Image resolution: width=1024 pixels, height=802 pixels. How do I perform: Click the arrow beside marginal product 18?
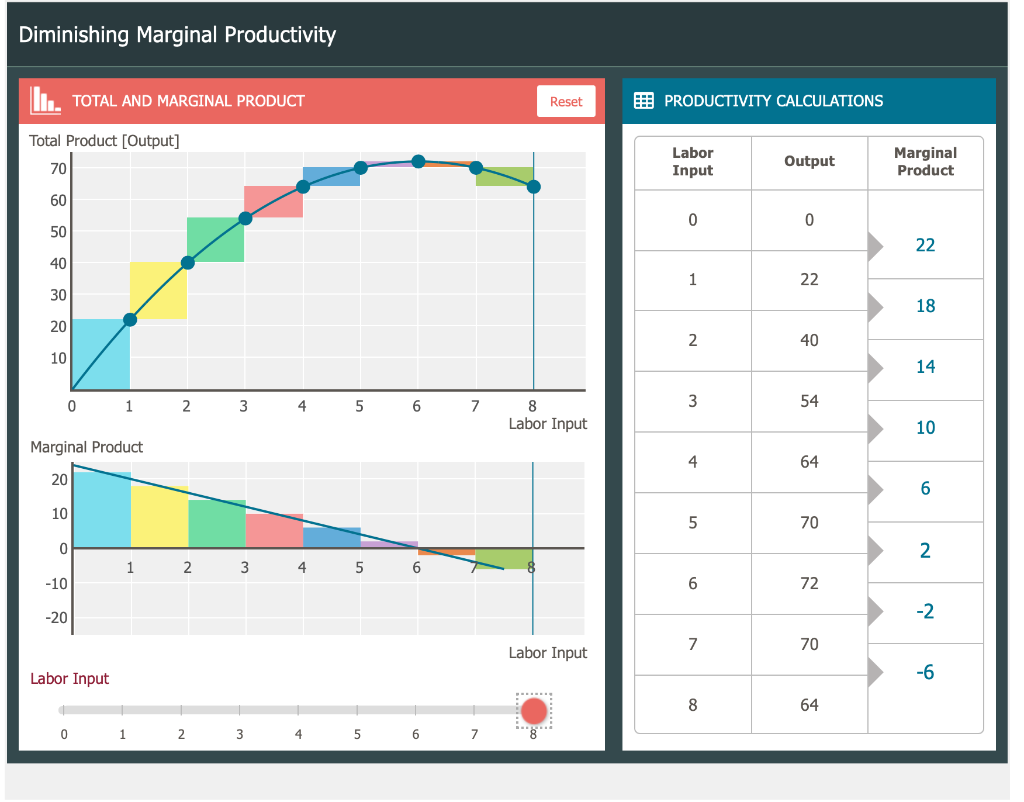point(875,308)
